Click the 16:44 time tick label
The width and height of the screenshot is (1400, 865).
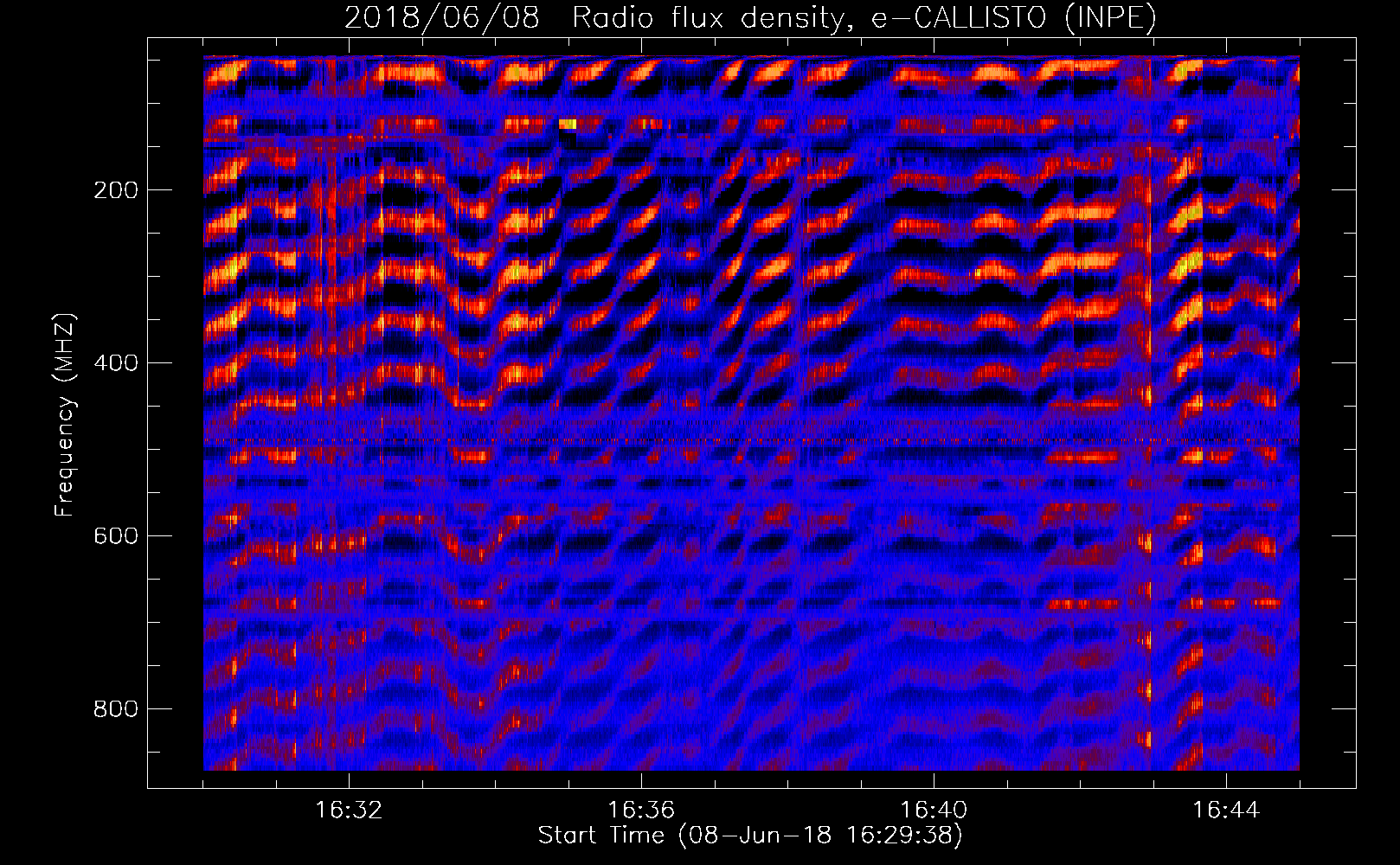tap(1226, 811)
